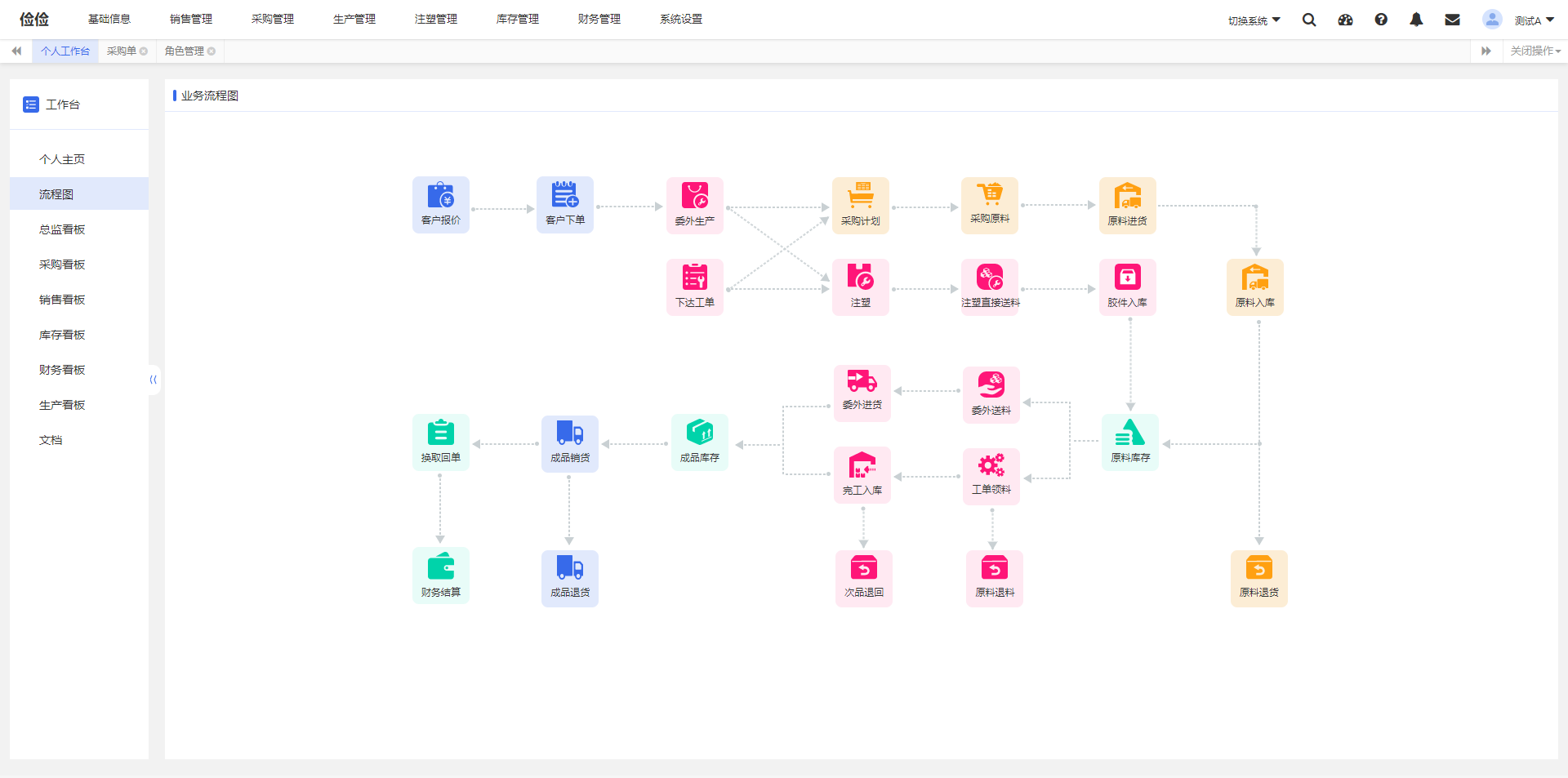Open the 委外生产 flow icon
This screenshot has width=1568, height=778.
(x=695, y=206)
